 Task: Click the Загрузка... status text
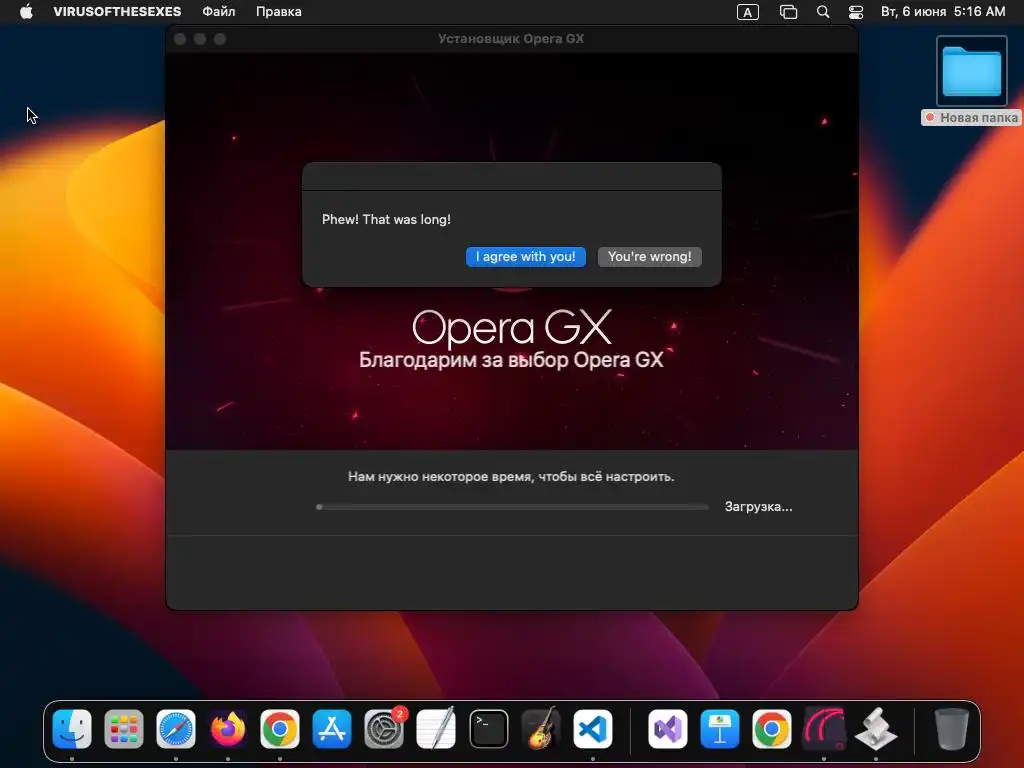point(758,507)
